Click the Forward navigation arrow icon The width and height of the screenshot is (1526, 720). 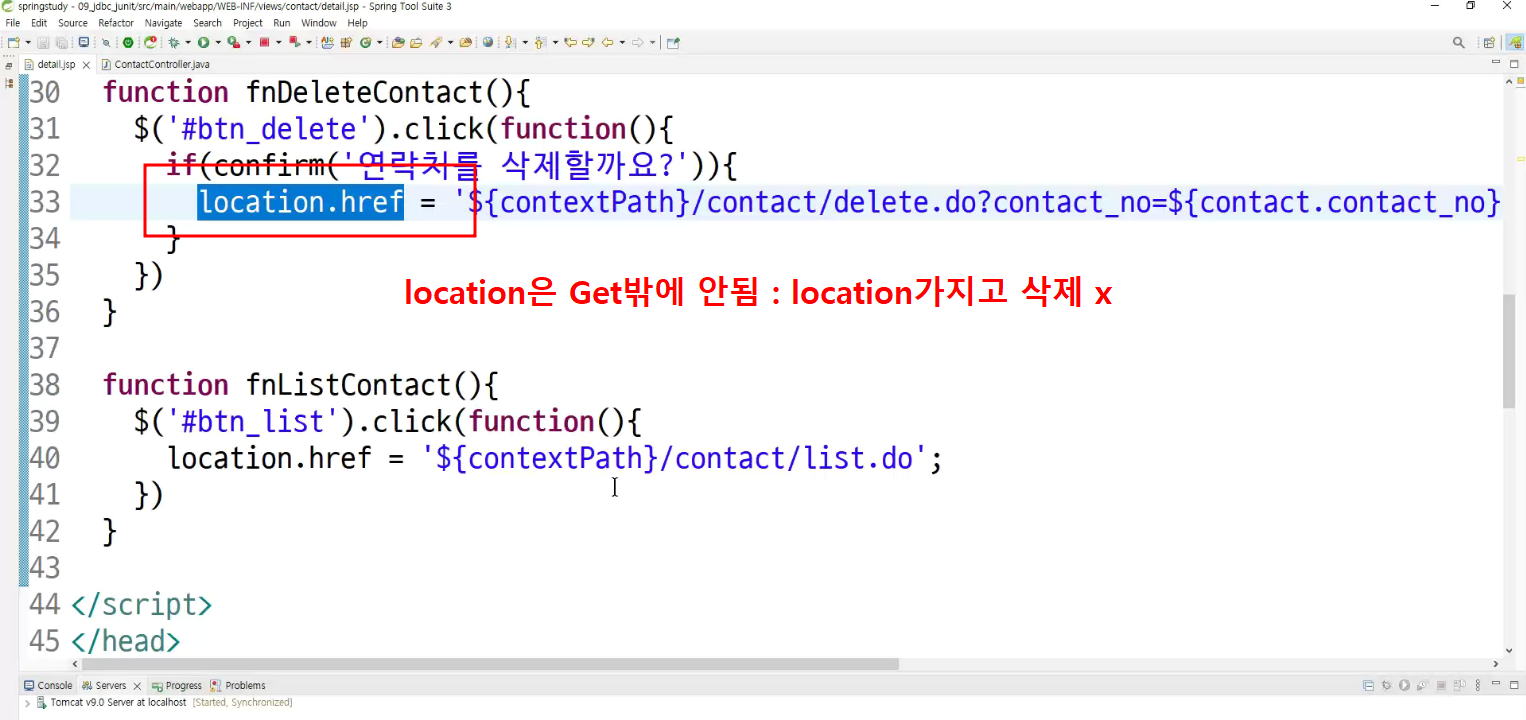637,42
